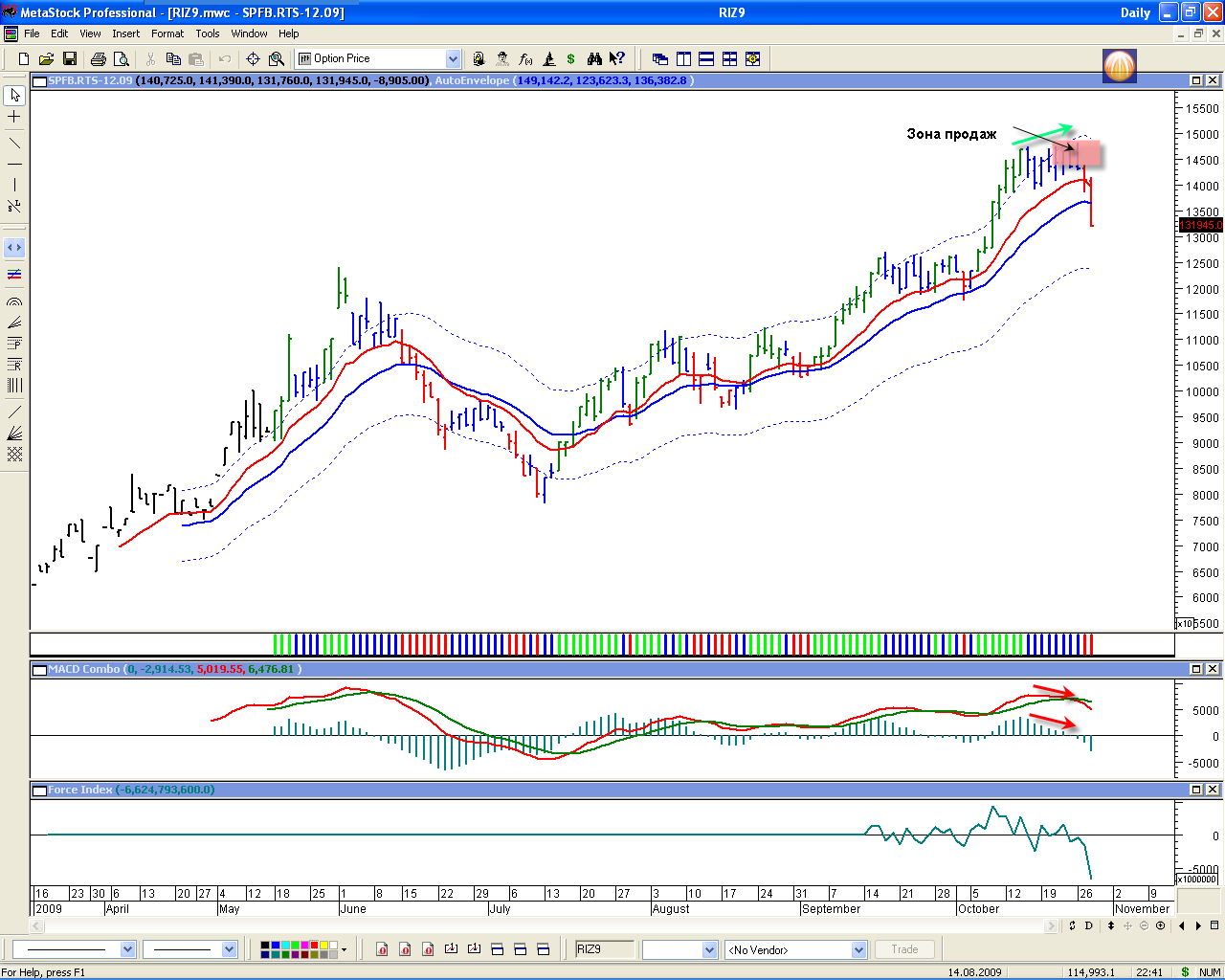Open the File menu
Viewport: 1225px width, 980px height.
point(32,33)
